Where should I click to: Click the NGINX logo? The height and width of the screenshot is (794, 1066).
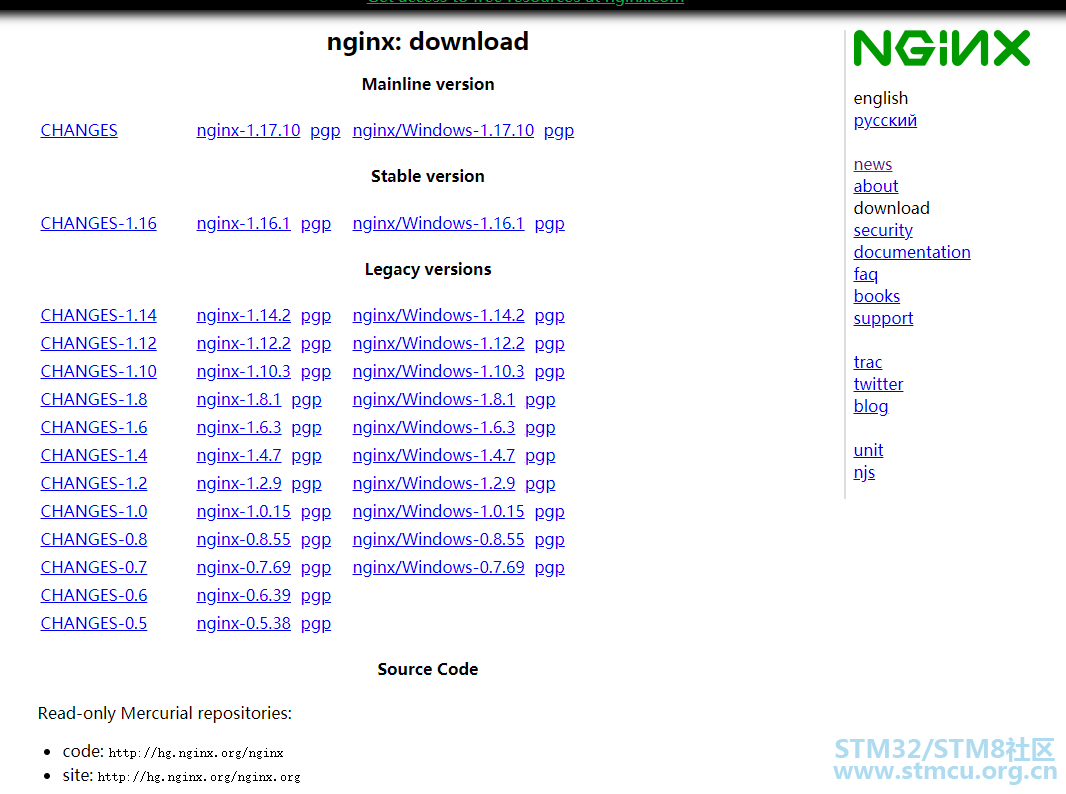click(x=942, y=48)
